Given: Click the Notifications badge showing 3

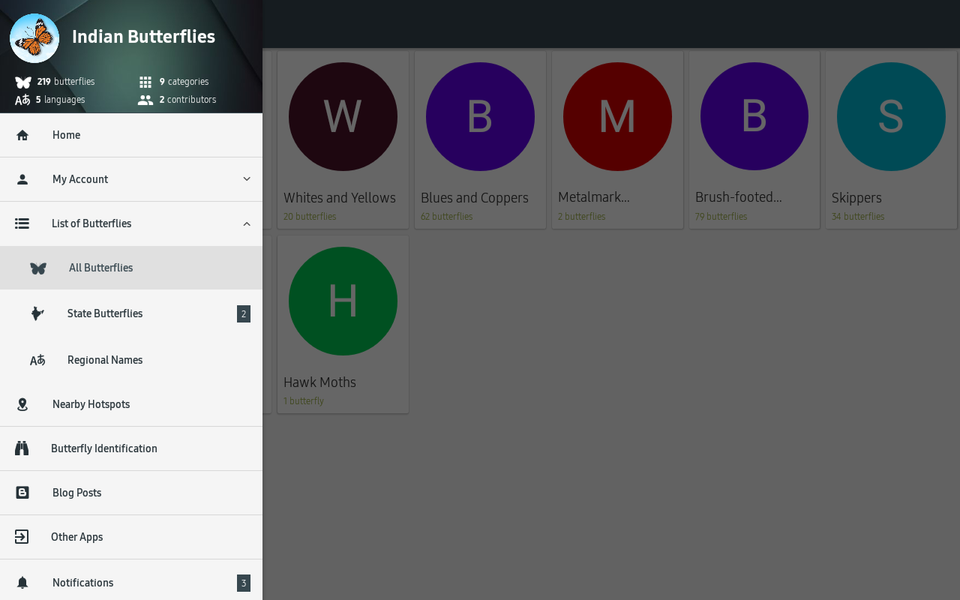Looking at the screenshot, I should [243, 583].
